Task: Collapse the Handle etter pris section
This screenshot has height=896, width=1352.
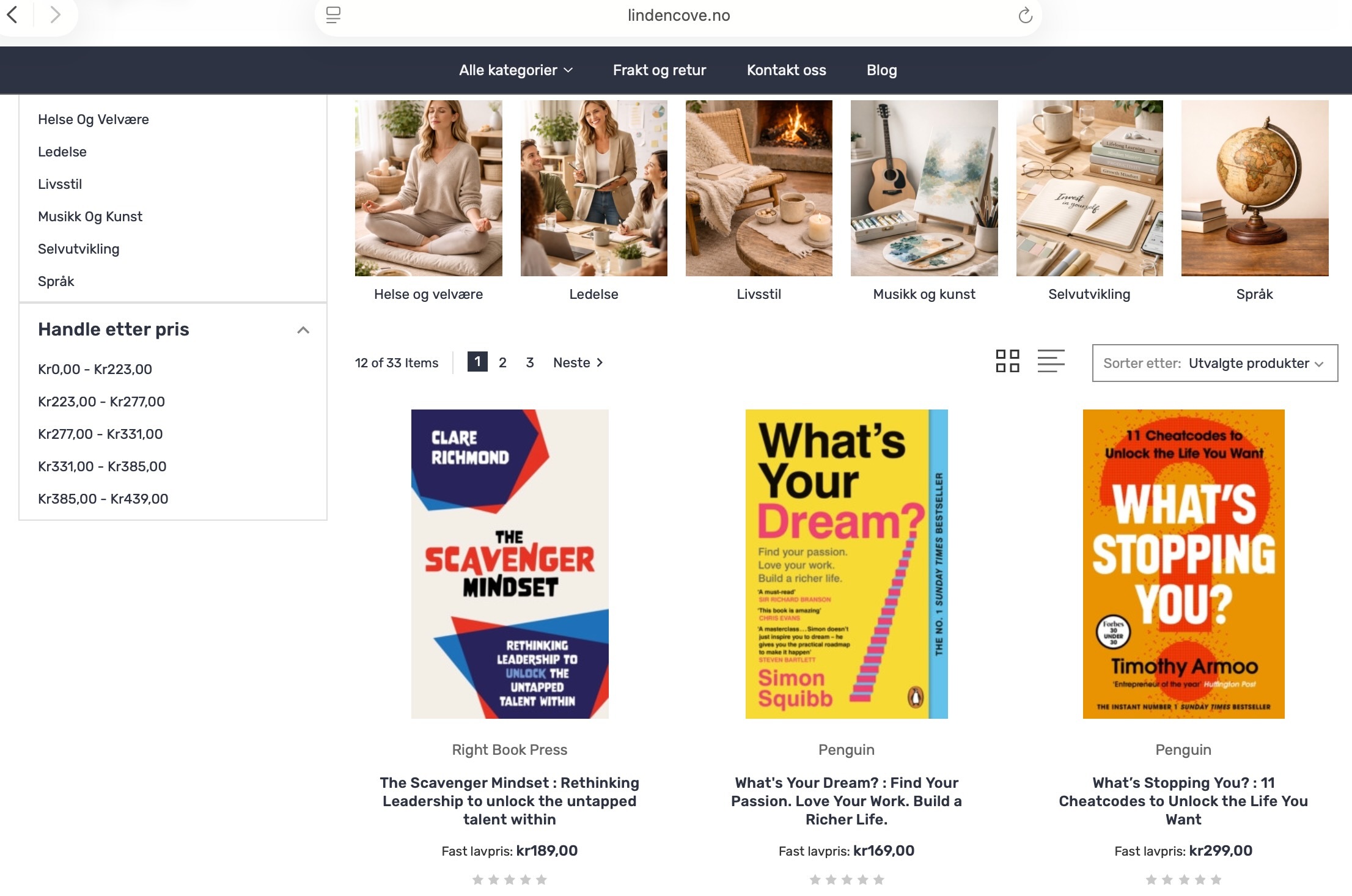Action: point(303,330)
